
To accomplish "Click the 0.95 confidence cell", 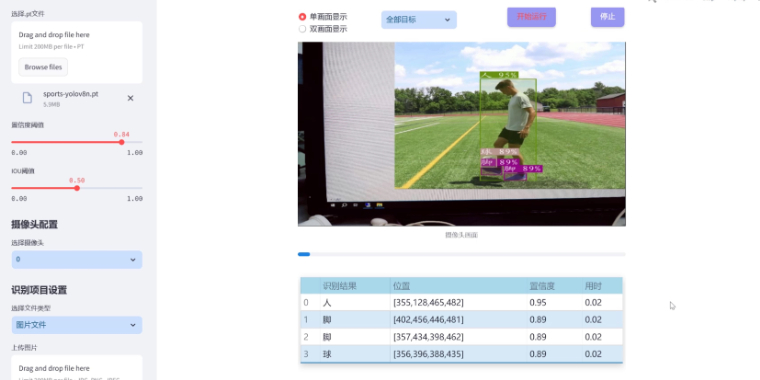I will click(x=555, y=302).
